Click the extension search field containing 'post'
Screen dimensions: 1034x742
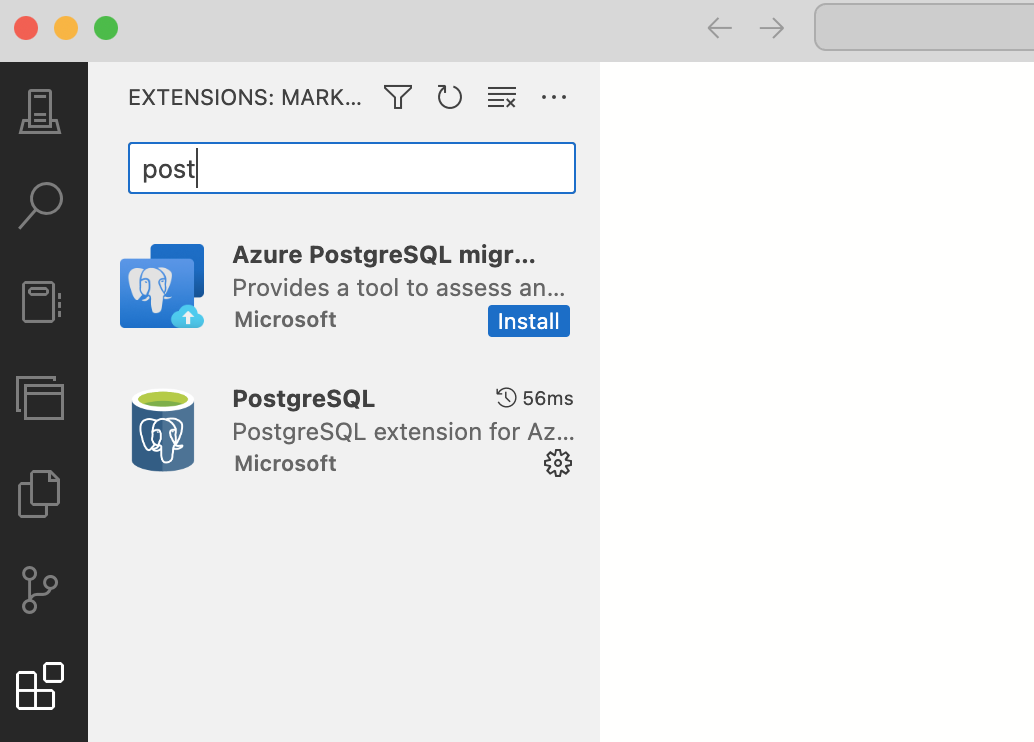coord(351,168)
